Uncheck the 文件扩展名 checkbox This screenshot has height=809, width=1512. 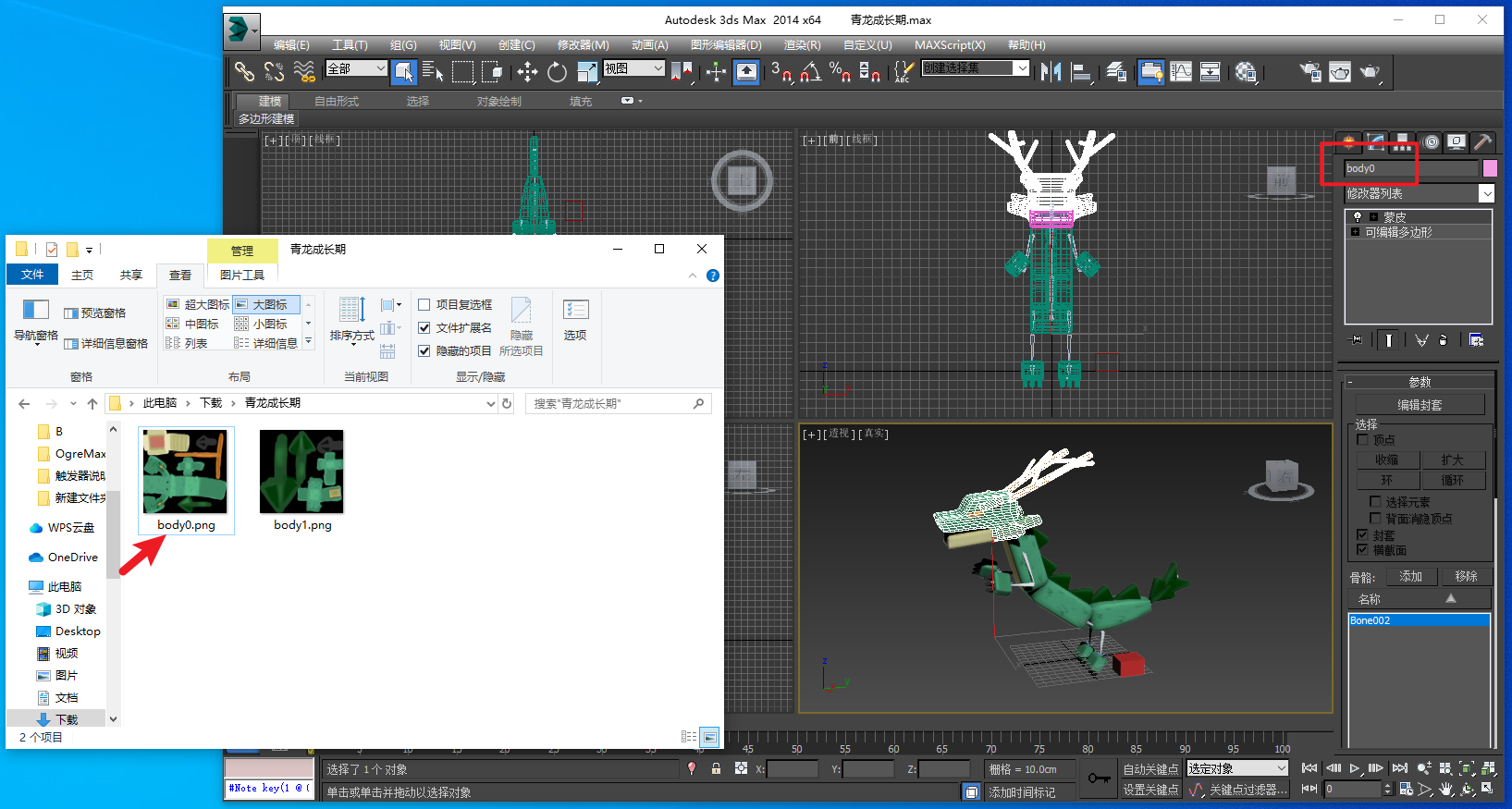point(424,327)
